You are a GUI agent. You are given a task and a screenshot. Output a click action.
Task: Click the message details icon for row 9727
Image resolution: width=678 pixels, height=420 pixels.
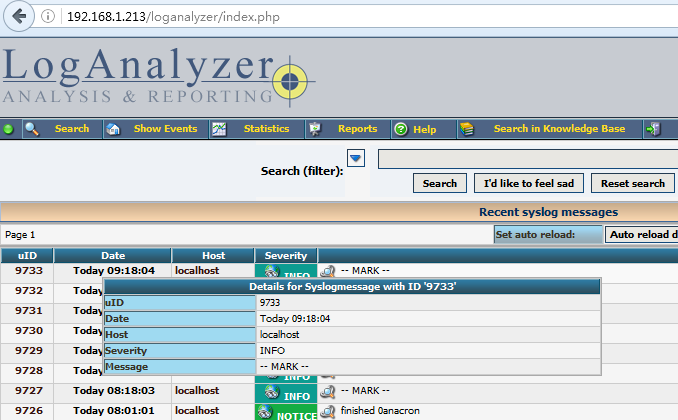pos(328,391)
